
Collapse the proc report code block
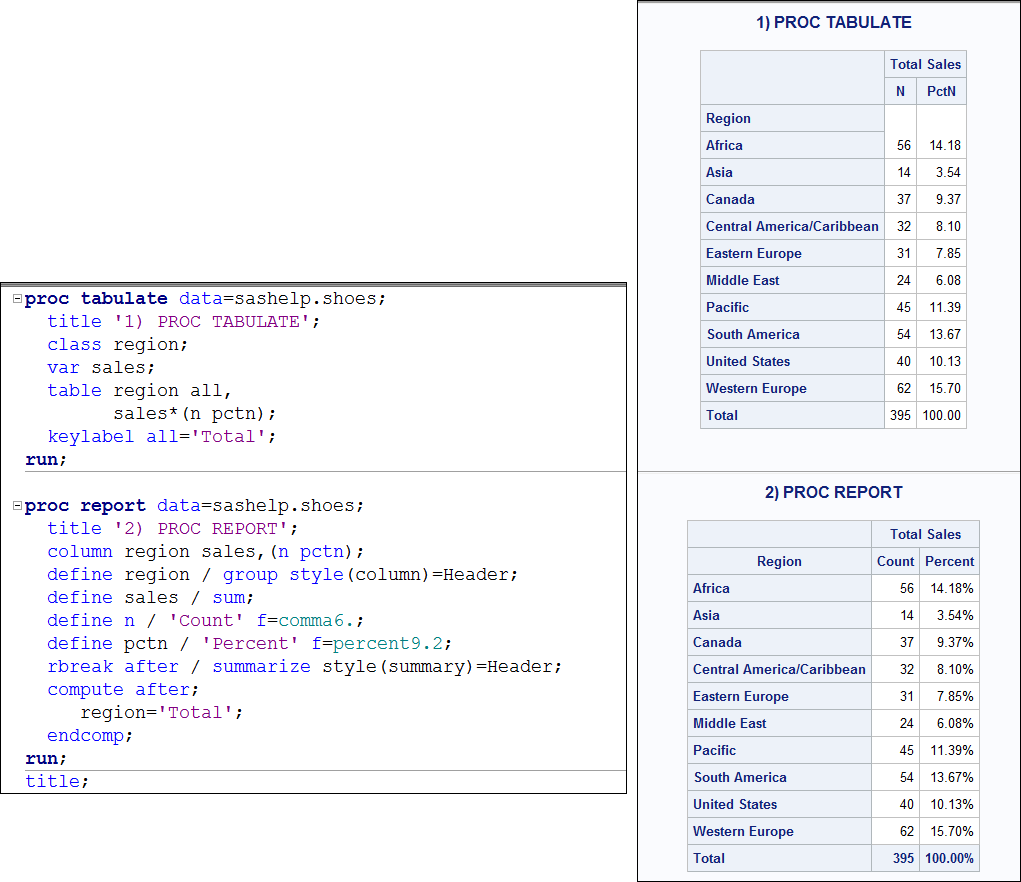coord(17,506)
